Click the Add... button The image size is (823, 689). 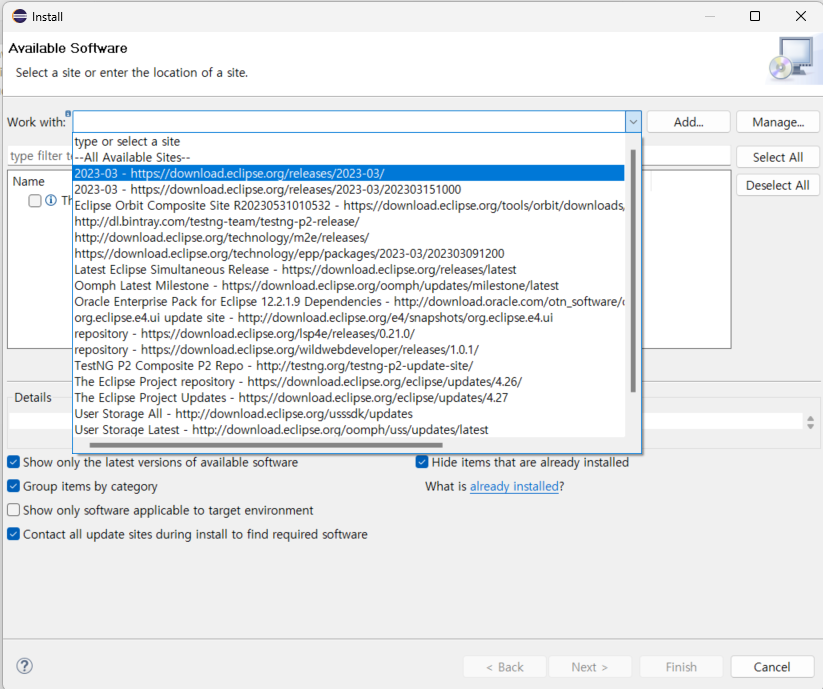[x=688, y=122]
